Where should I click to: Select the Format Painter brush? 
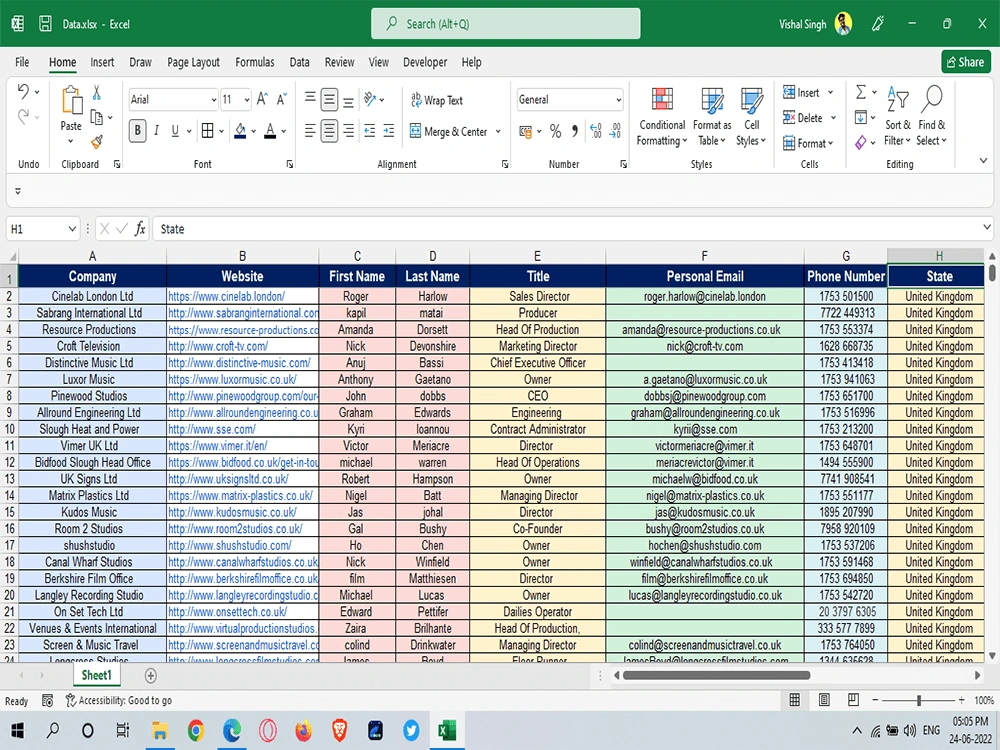[x=97, y=142]
